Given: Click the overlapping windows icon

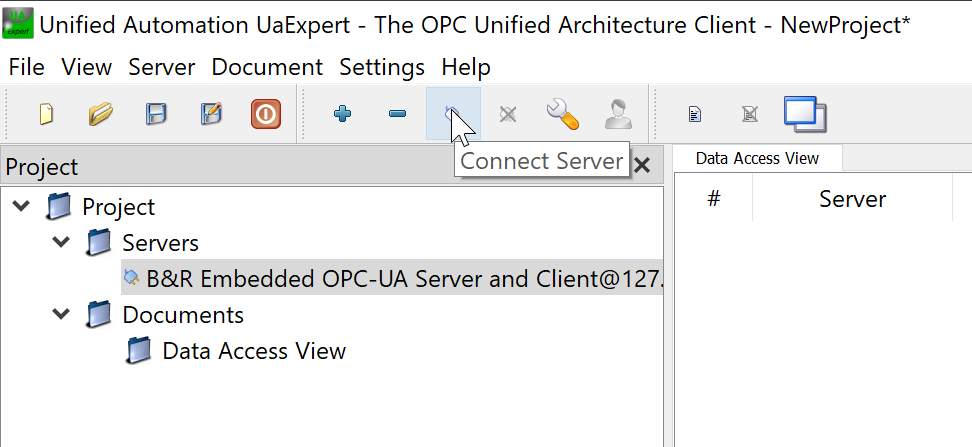Looking at the screenshot, I should click(x=805, y=114).
